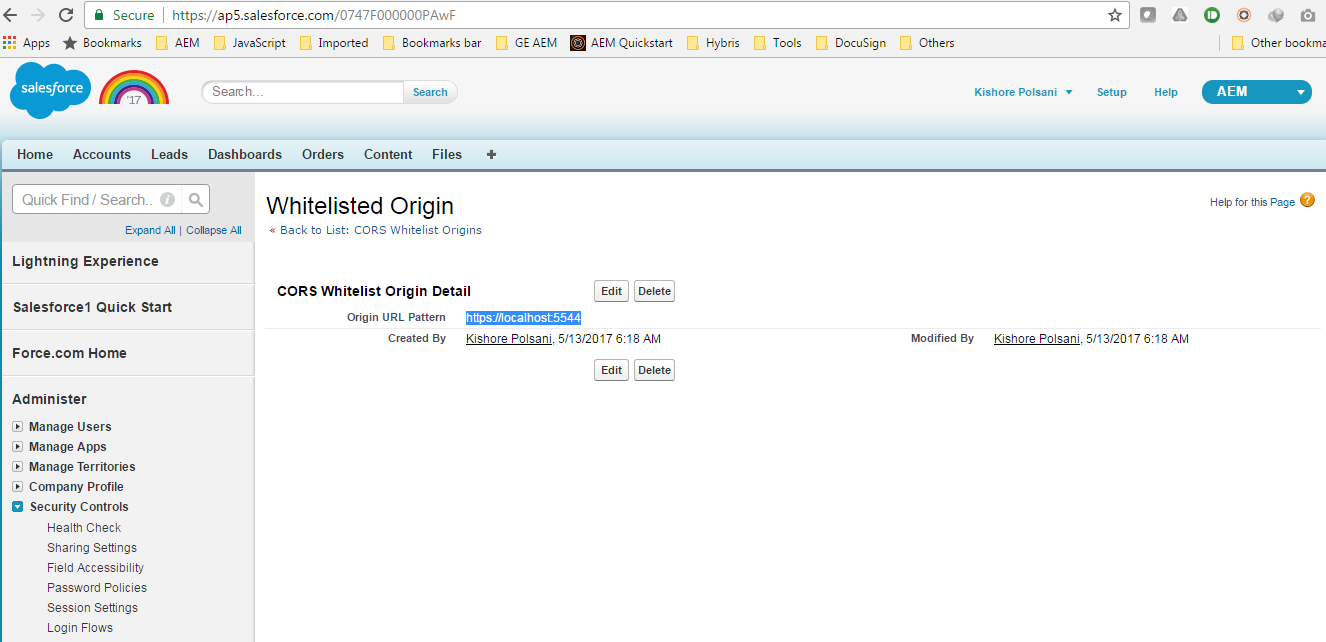The height and width of the screenshot is (642, 1326).
Task: Open the Files tab
Action: pyautogui.click(x=447, y=154)
